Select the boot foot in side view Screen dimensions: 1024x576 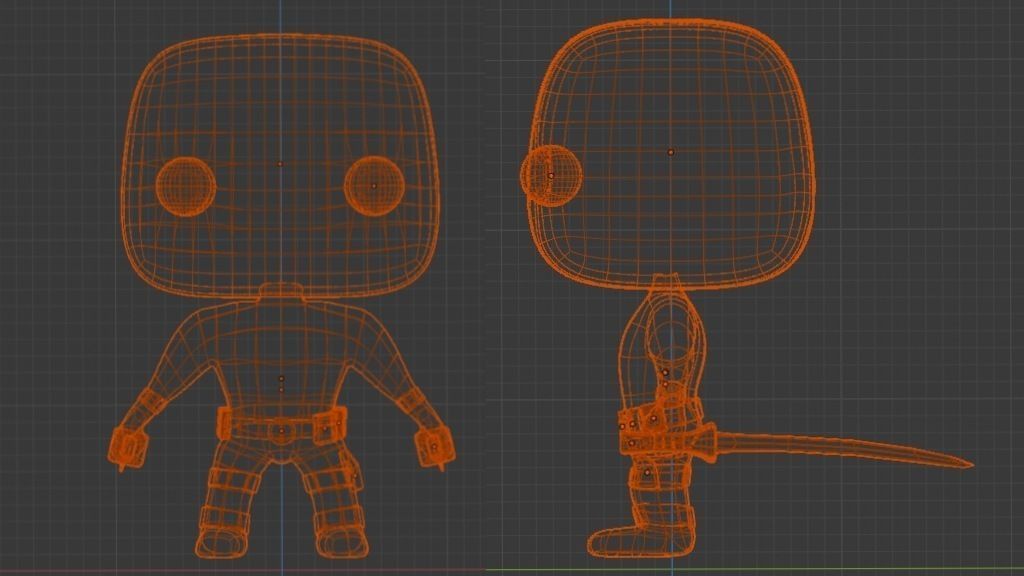(x=640, y=539)
